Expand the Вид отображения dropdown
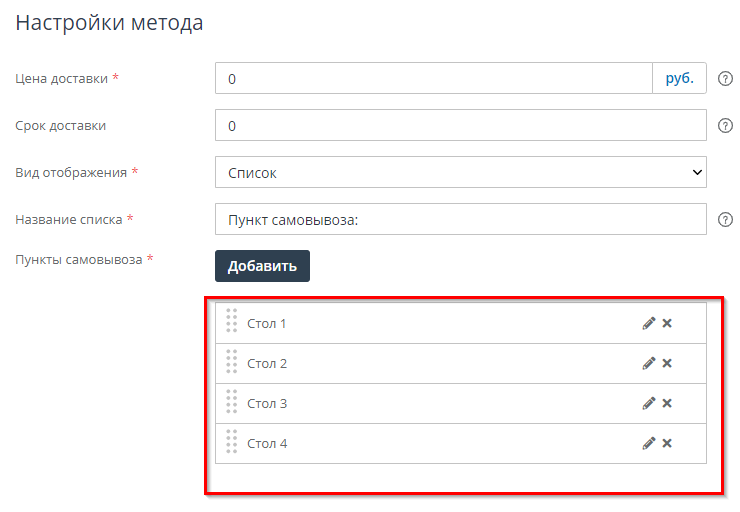The width and height of the screenshot is (740, 512). pyautogui.click(x=460, y=172)
